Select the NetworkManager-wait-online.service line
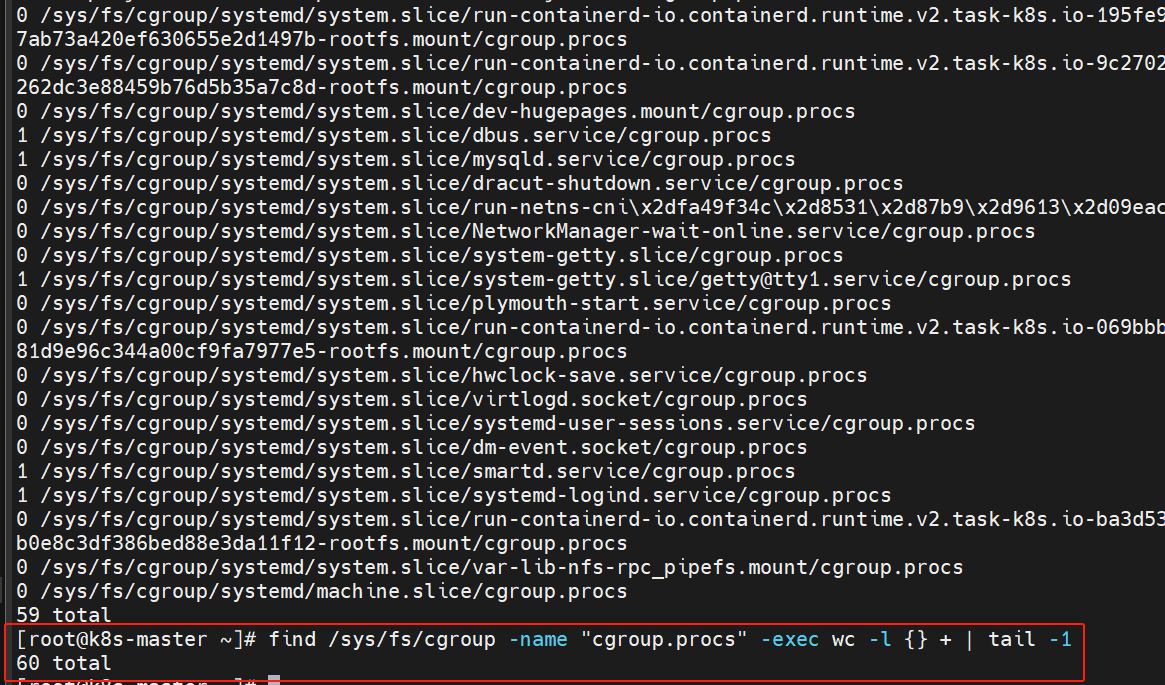Screen dimensions: 1165x685 [x=525, y=231]
